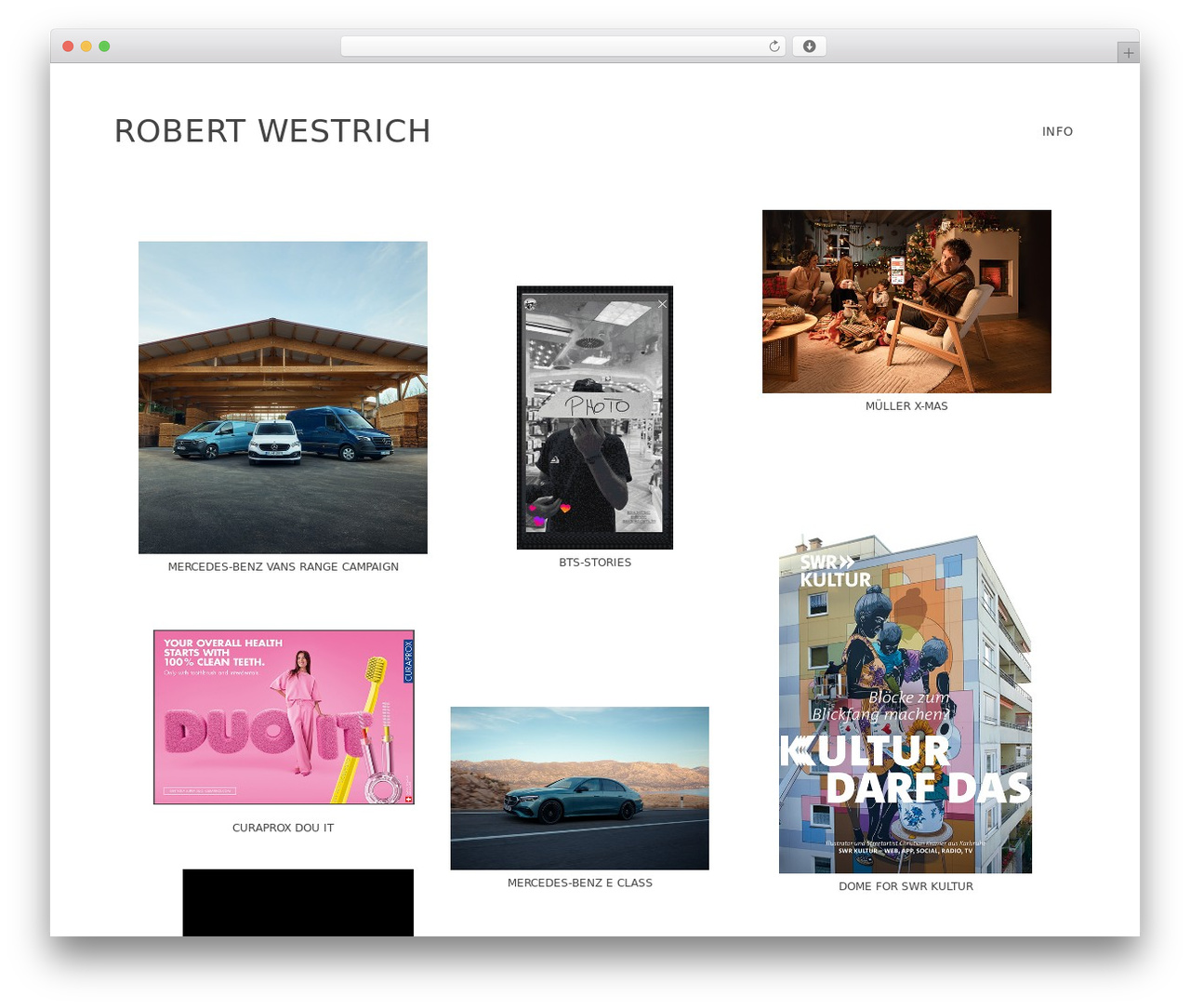The height and width of the screenshot is (1008, 1190).
Task: Open the Müller X-Mas living room photo
Action: 906,301
